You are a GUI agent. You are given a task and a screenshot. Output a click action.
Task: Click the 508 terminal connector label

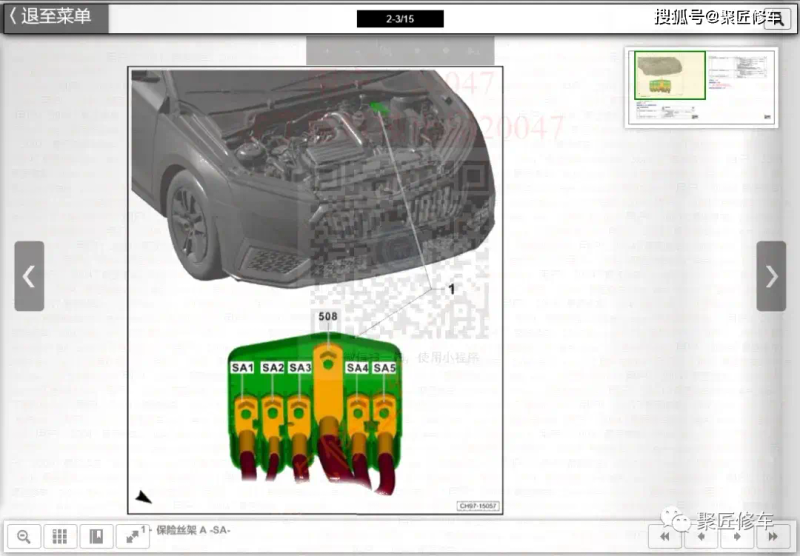(328, 317)
